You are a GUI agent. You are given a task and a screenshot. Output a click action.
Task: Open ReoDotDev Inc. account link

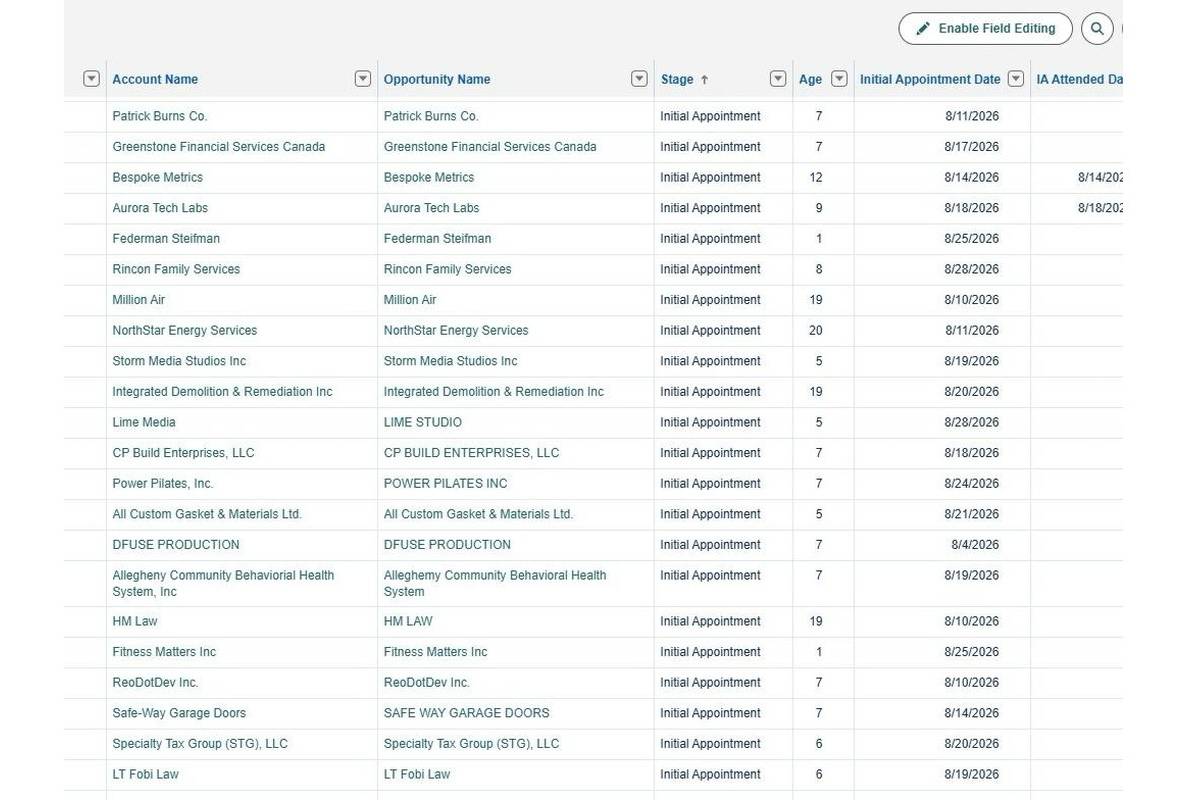155,683
